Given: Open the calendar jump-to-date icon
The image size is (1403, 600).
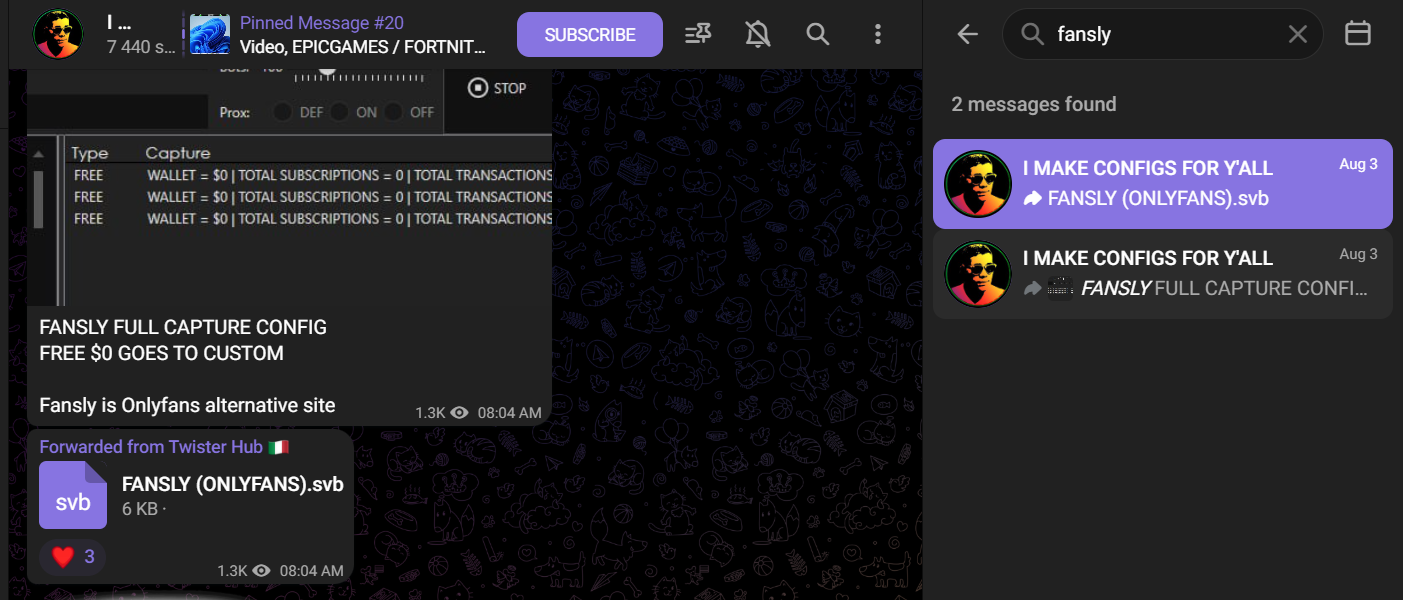Looking at the screenshot, I should pyautogui.click(x=1357, y=34).
